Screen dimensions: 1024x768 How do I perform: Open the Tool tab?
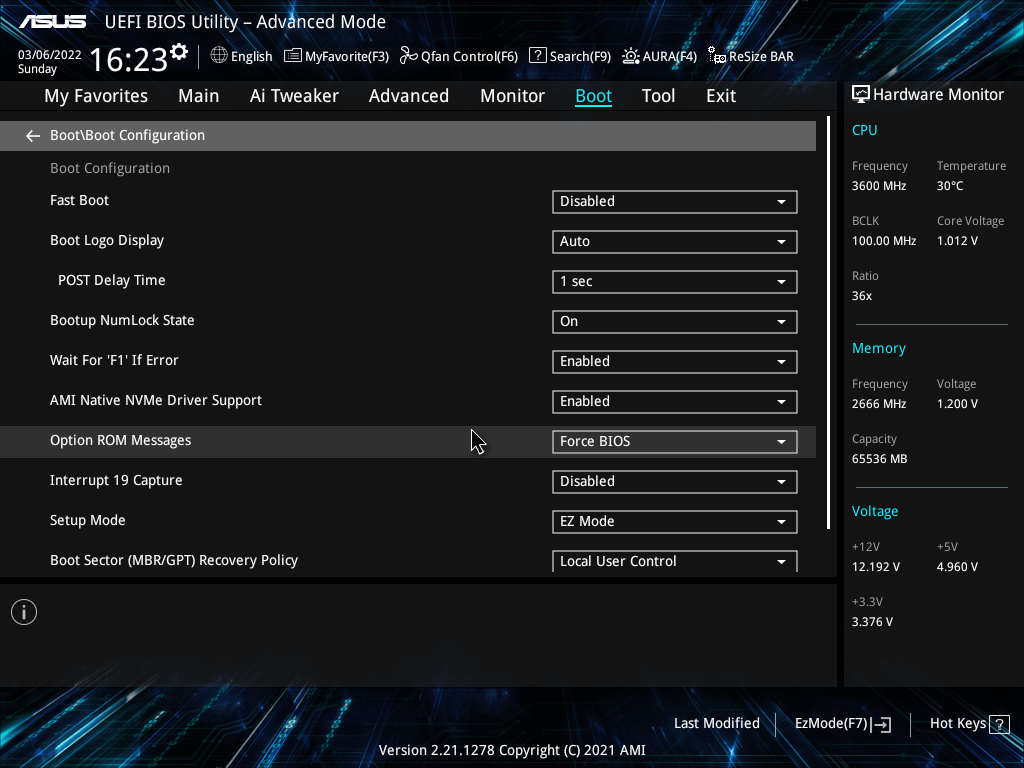pyautogui.click(x=658, y=96)
